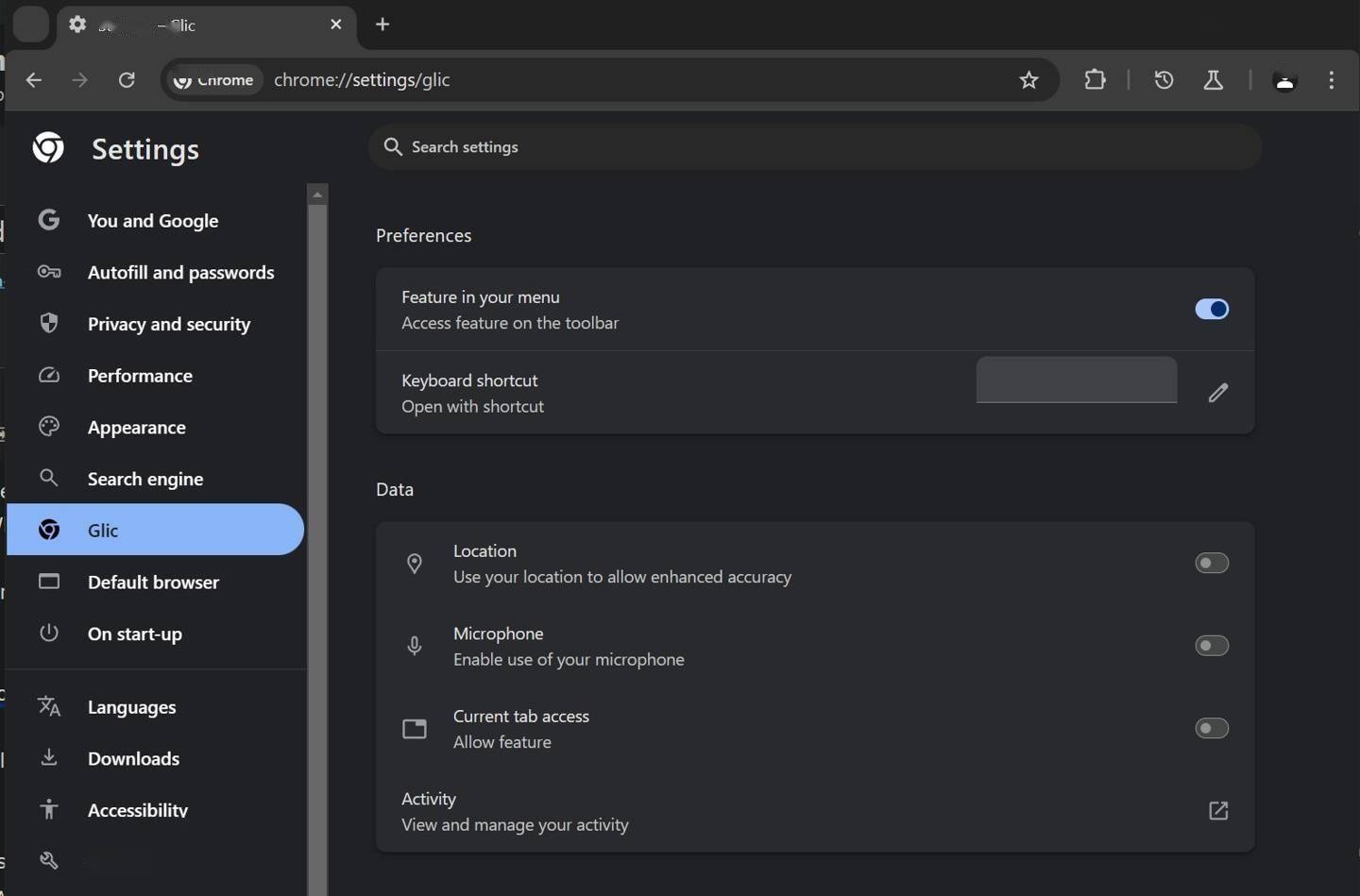The height and width of the screenshot is (896, 1360).
Task: Enable Current tab access toggle
Action: tap(1212, 728)
